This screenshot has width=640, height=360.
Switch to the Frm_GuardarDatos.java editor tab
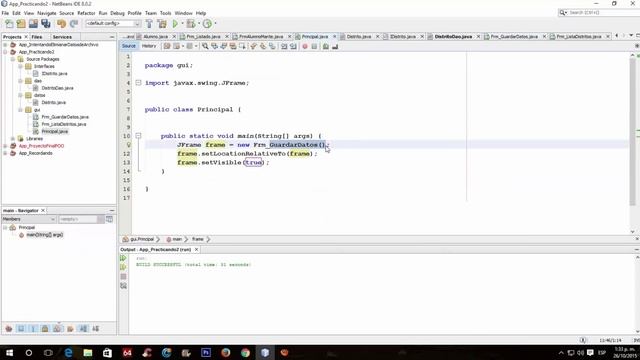point(514,37)
